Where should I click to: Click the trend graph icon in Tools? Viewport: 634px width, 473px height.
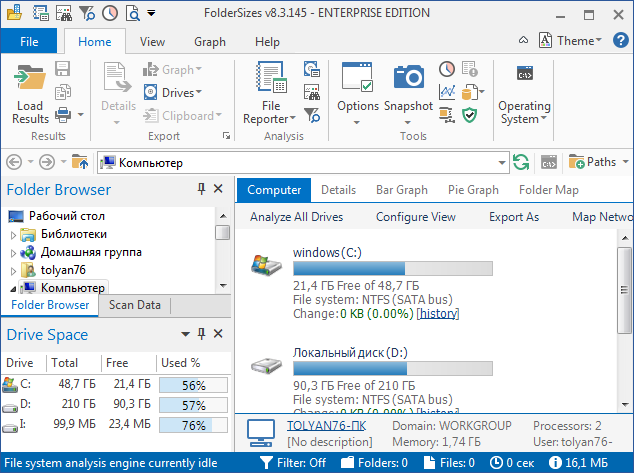coord(447,92)
